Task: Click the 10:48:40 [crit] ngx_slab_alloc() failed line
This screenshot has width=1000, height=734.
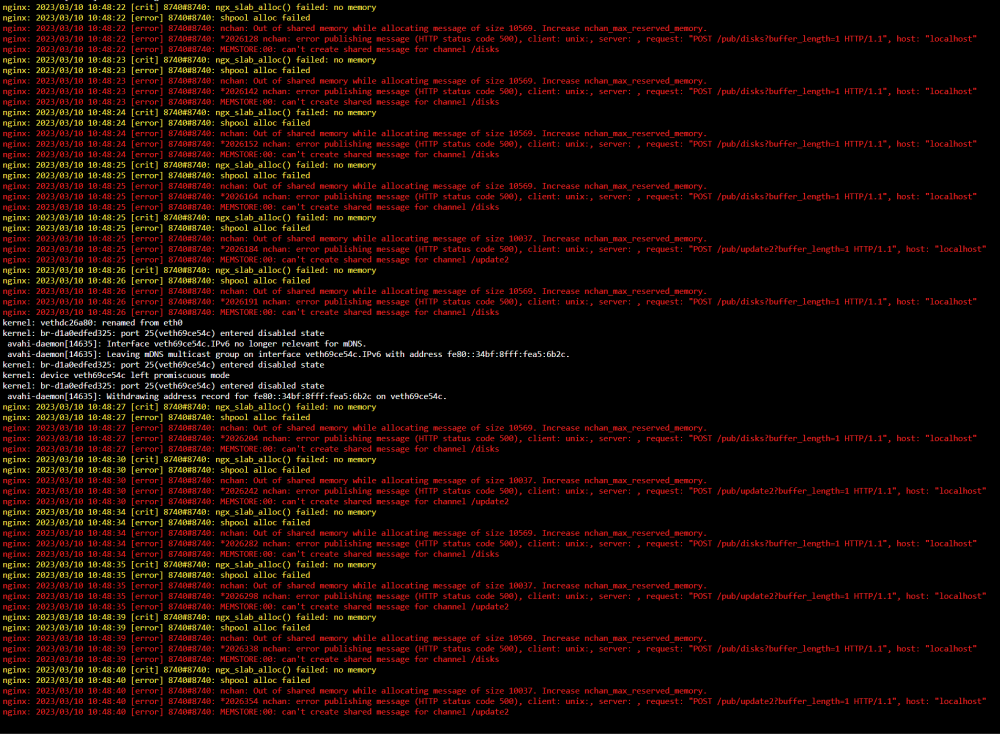Action: click(x=189, y=670)
